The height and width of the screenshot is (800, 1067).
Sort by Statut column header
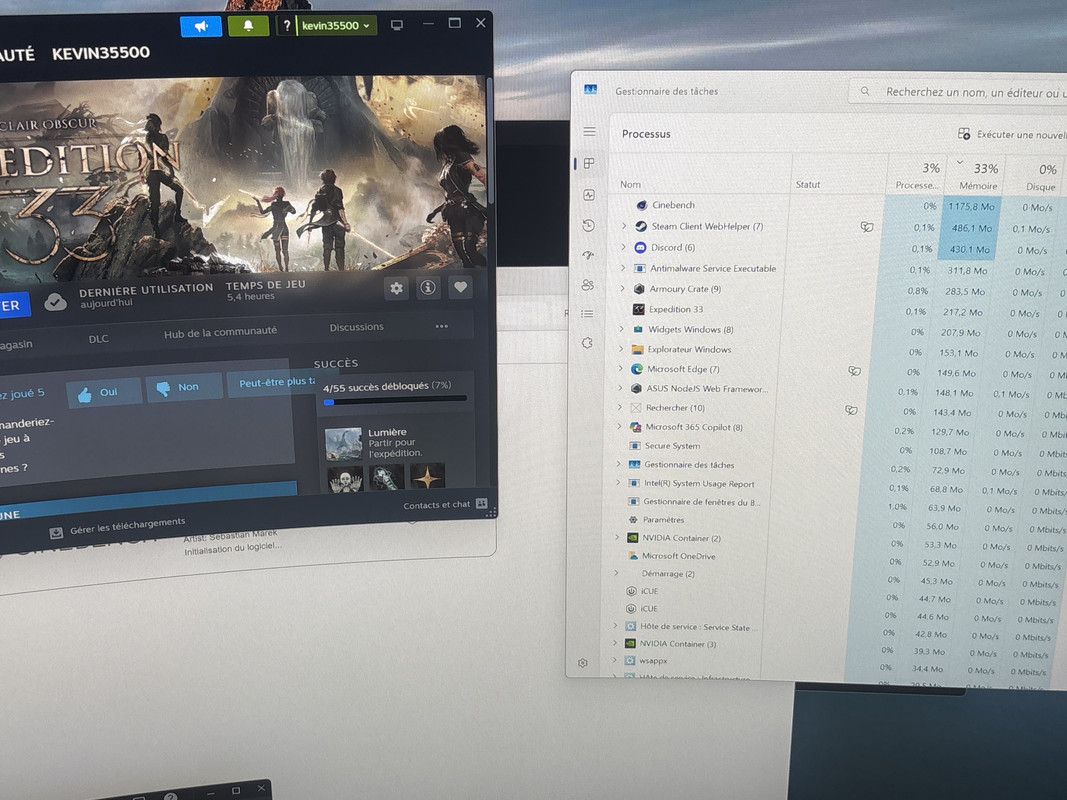click(808, 184)
